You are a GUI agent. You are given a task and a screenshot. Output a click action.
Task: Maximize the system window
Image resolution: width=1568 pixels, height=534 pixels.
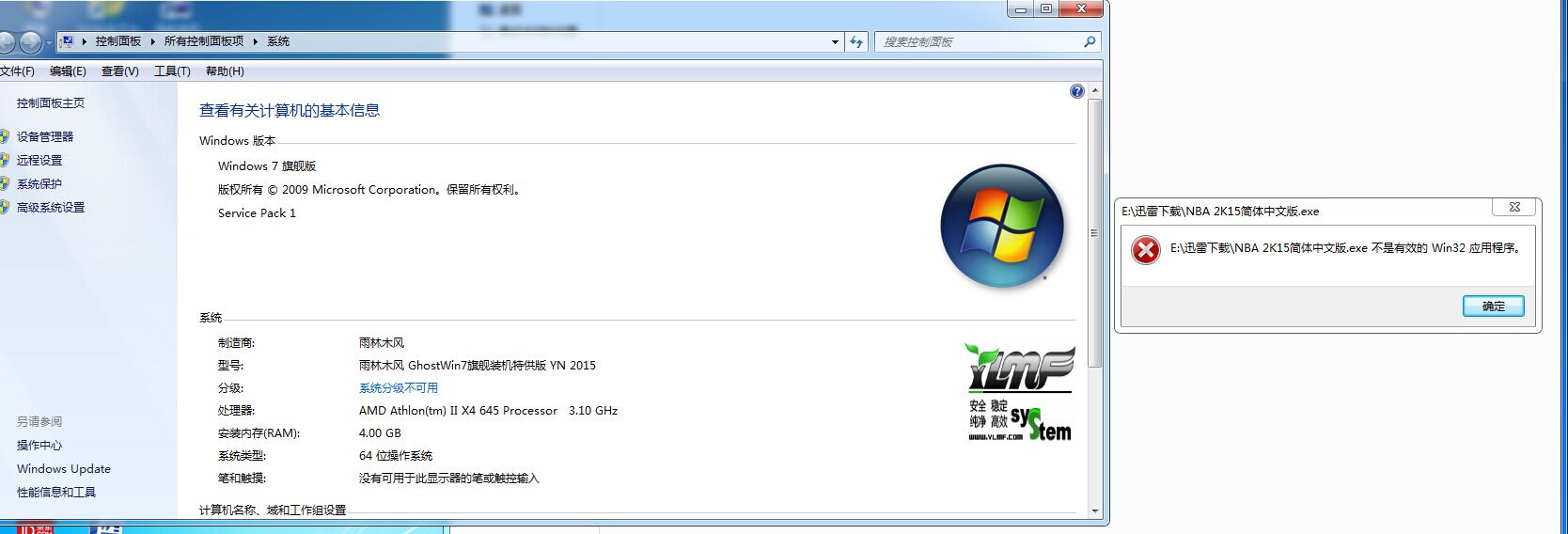click(1046, 8)
